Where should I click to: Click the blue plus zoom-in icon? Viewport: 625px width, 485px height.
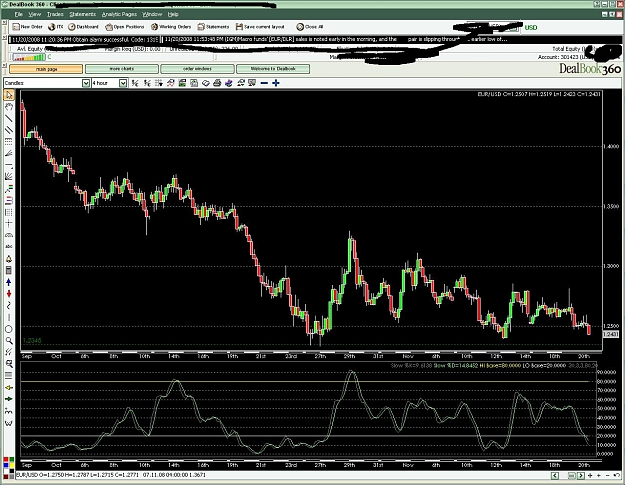point(275,83)
